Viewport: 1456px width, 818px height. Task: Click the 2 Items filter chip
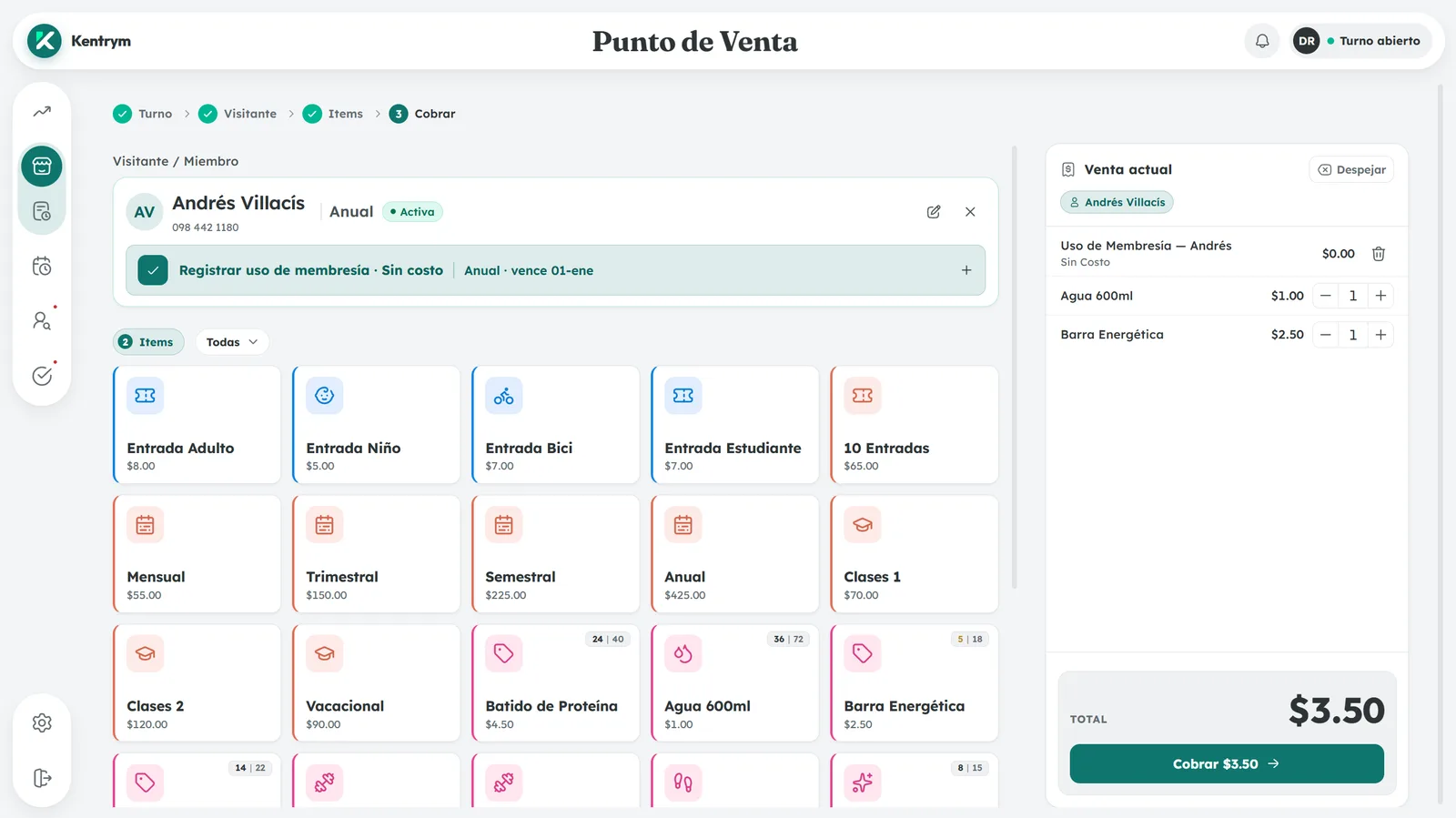click(x=148, y=342)
